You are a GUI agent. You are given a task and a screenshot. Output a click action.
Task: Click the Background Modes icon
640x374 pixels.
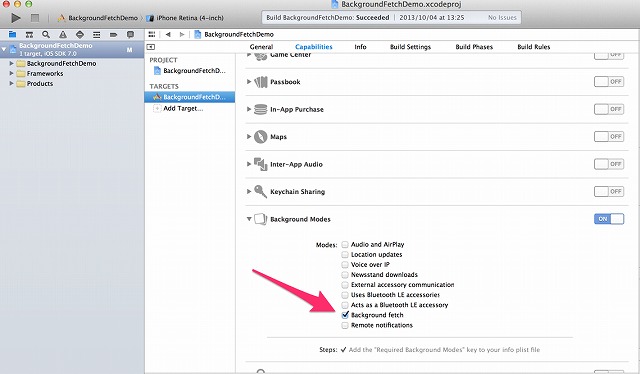point(260,219)
